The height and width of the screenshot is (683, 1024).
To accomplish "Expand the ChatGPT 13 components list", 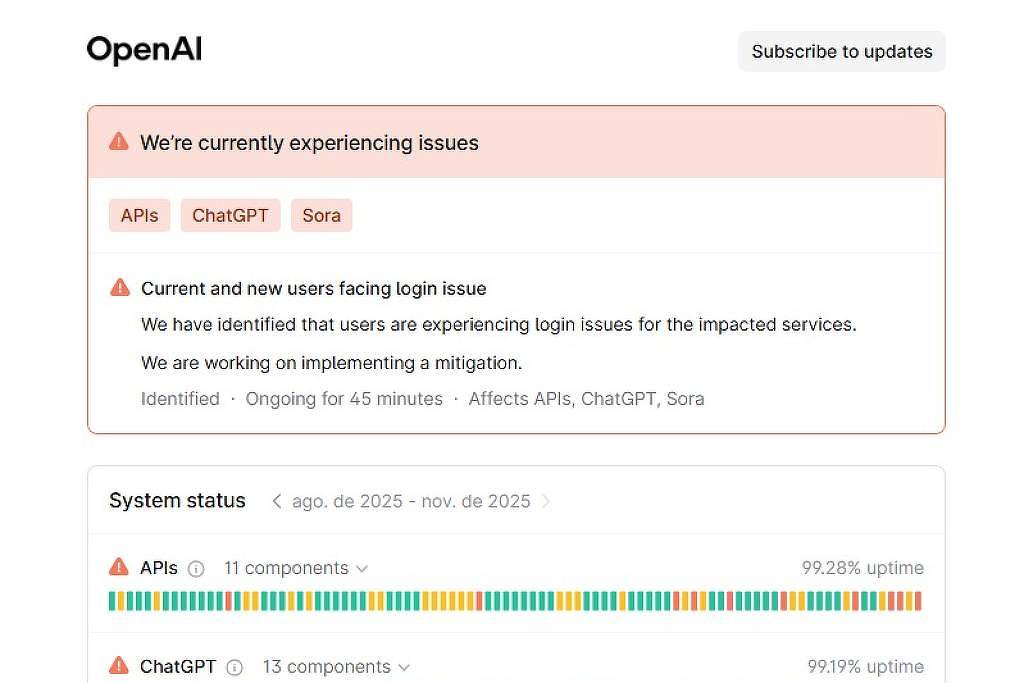I will pyautogui.click(x=336, y=667).
